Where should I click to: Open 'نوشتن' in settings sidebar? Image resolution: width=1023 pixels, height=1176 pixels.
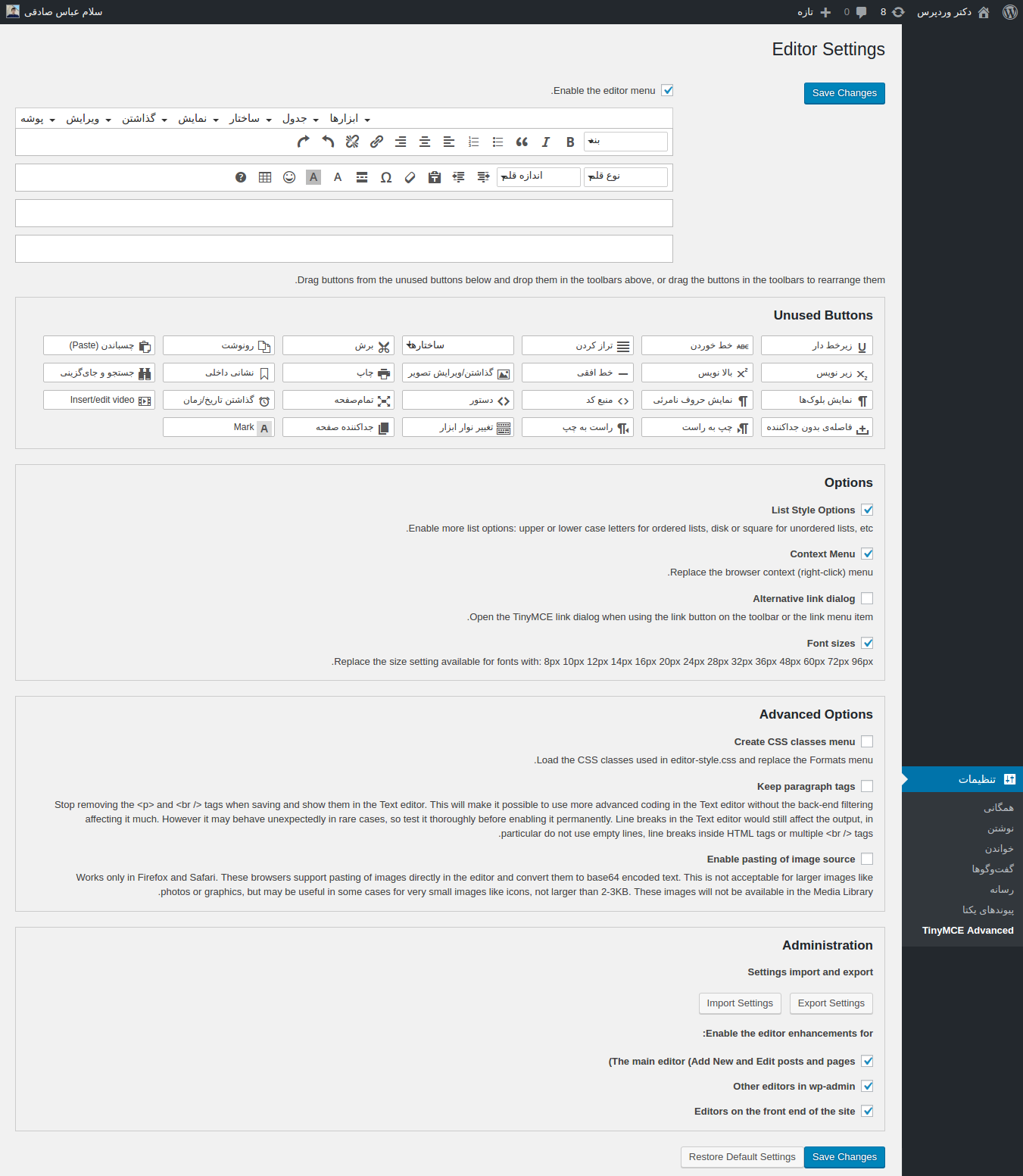point(1000,828)
